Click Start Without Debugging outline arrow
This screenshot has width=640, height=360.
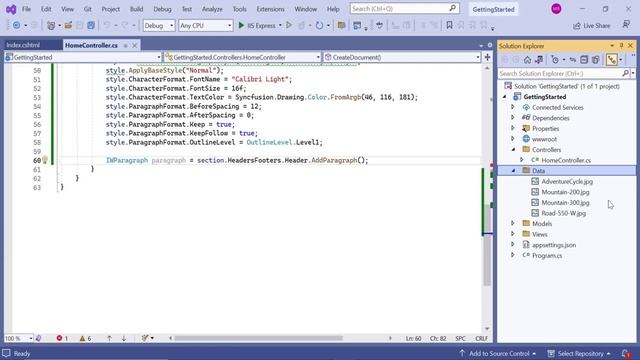pos(289,25)
